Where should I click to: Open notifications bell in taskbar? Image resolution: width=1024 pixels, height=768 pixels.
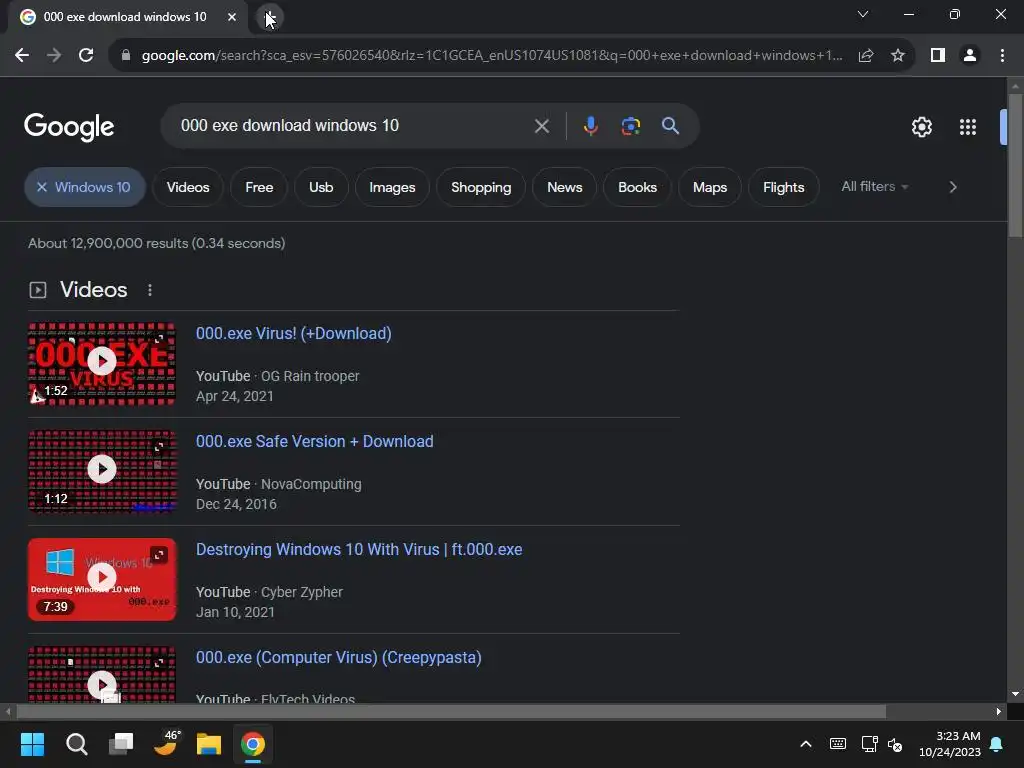coord(997,744)
